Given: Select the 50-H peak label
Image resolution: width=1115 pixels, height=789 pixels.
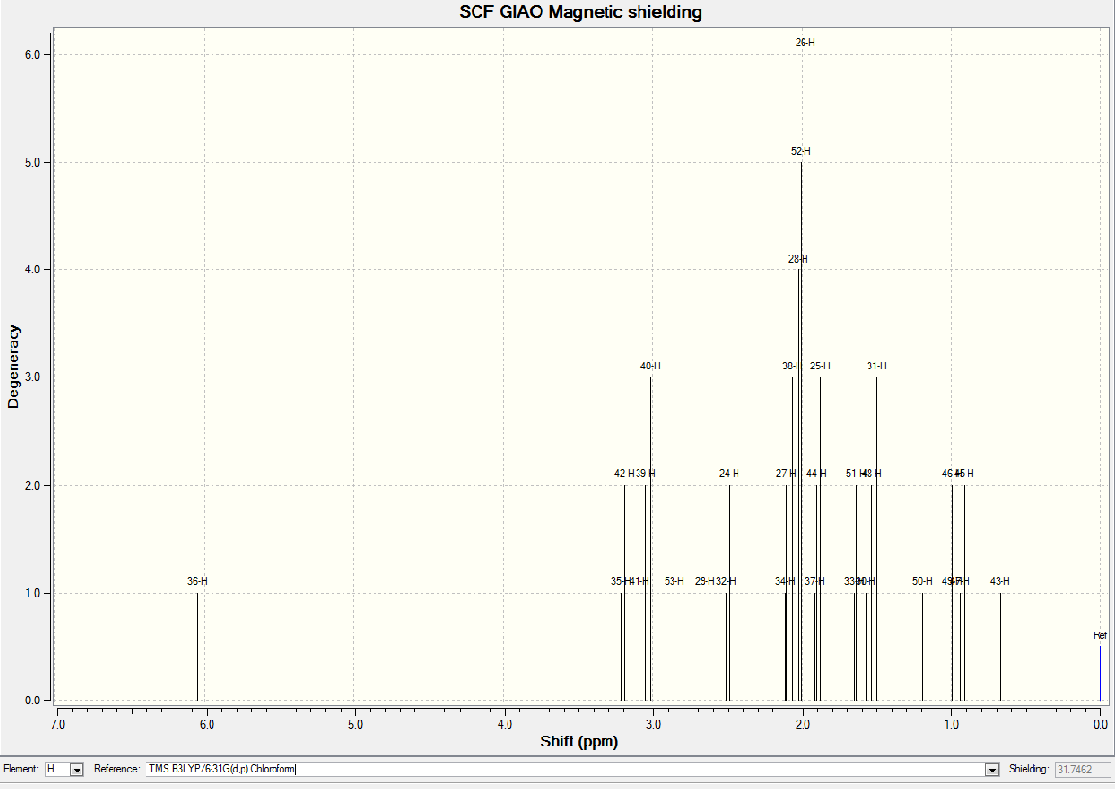Looking at the screenshot, I should pos(922,581).
